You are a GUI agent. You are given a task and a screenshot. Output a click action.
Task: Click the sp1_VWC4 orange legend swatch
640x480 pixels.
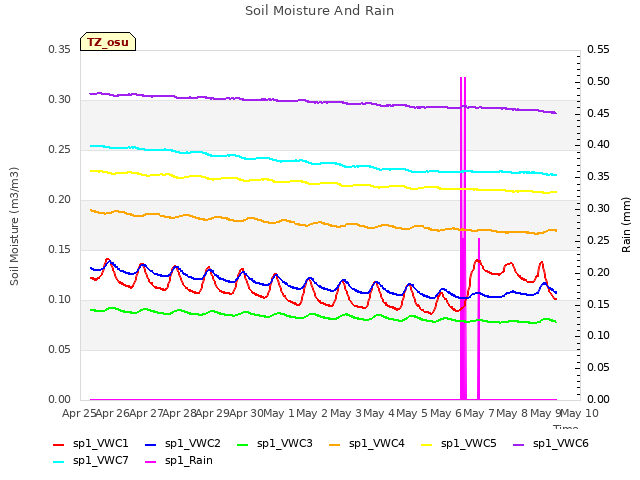(334, 444)
